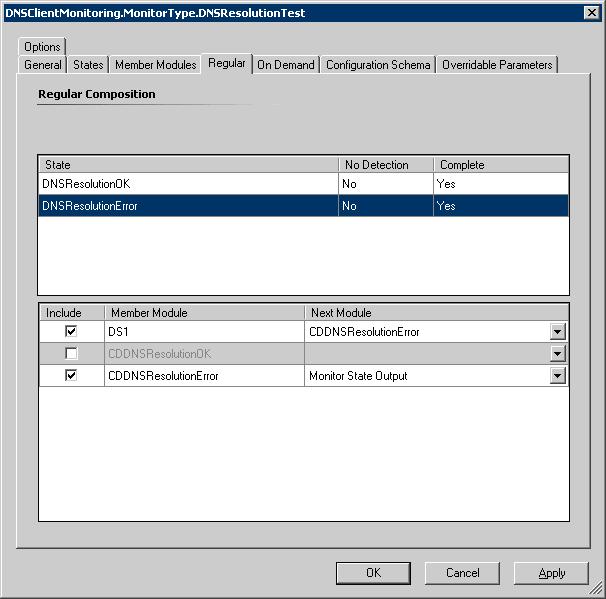
Task: Select the On Demand tab
Action: click(286, 65)
